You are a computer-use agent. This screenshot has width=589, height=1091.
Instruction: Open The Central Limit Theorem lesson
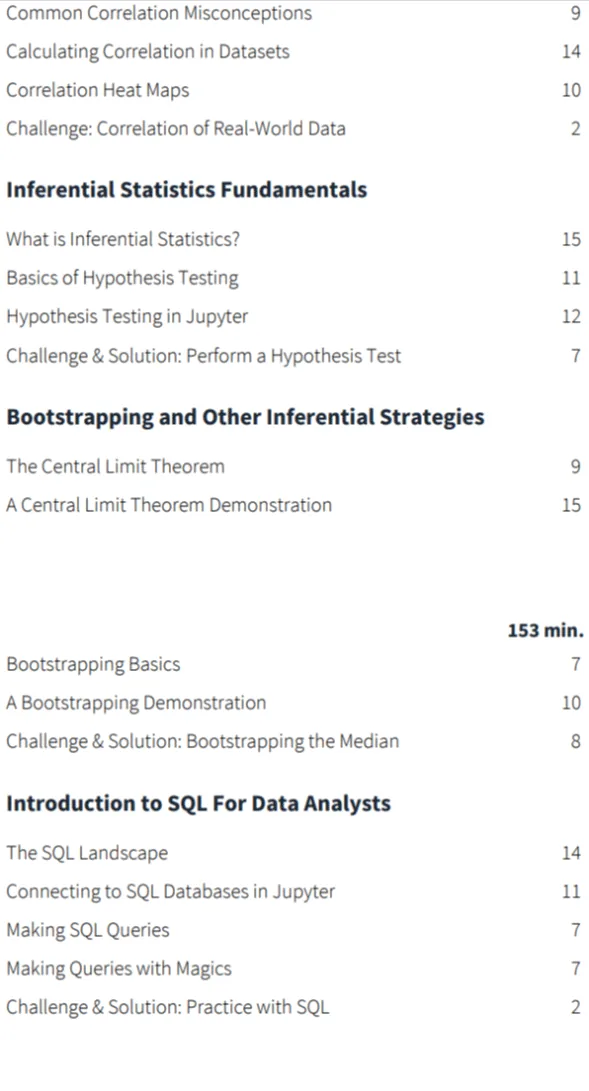coord(115,466)
